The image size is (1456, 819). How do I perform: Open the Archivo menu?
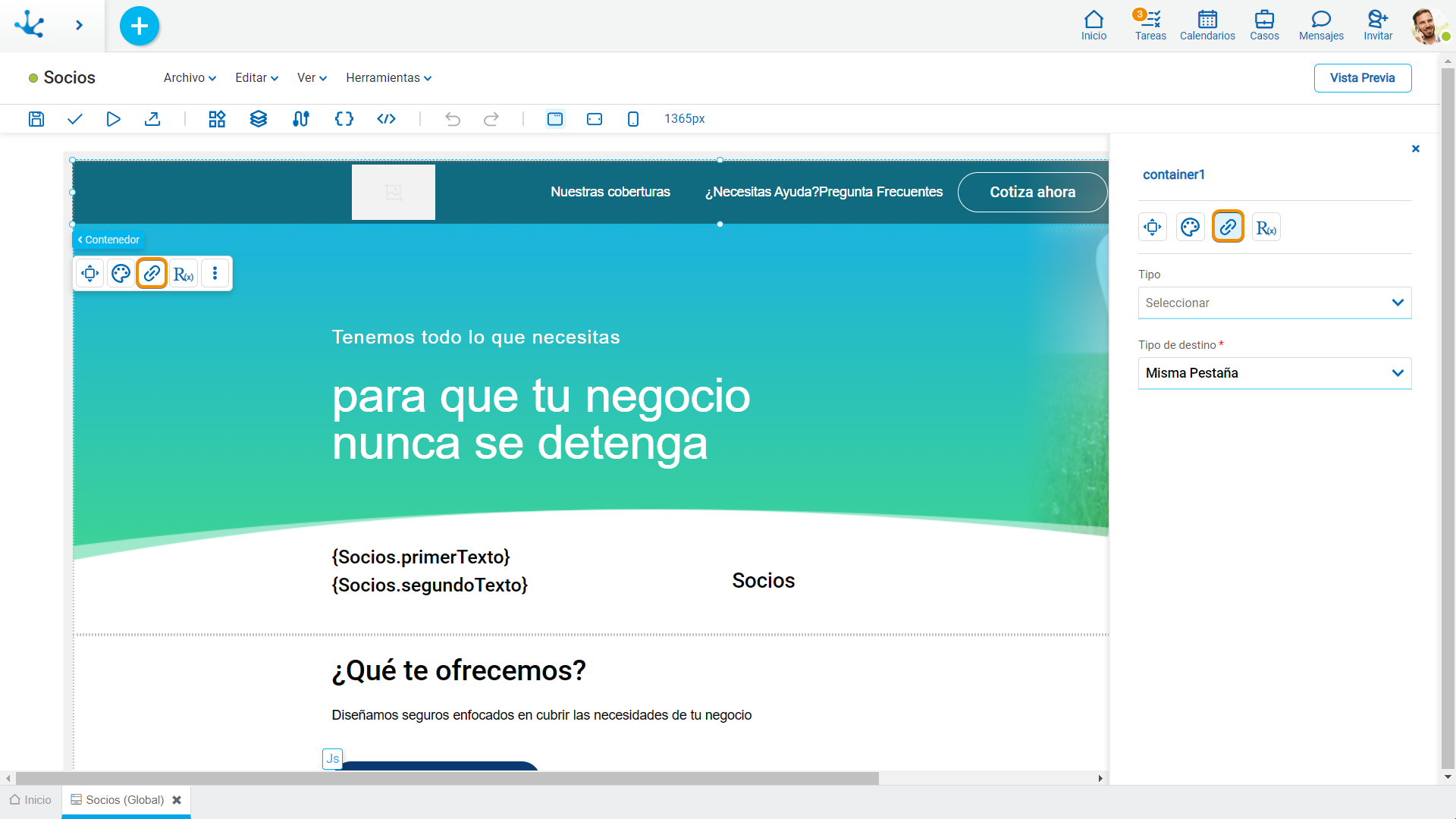click(x=190, y=78)
